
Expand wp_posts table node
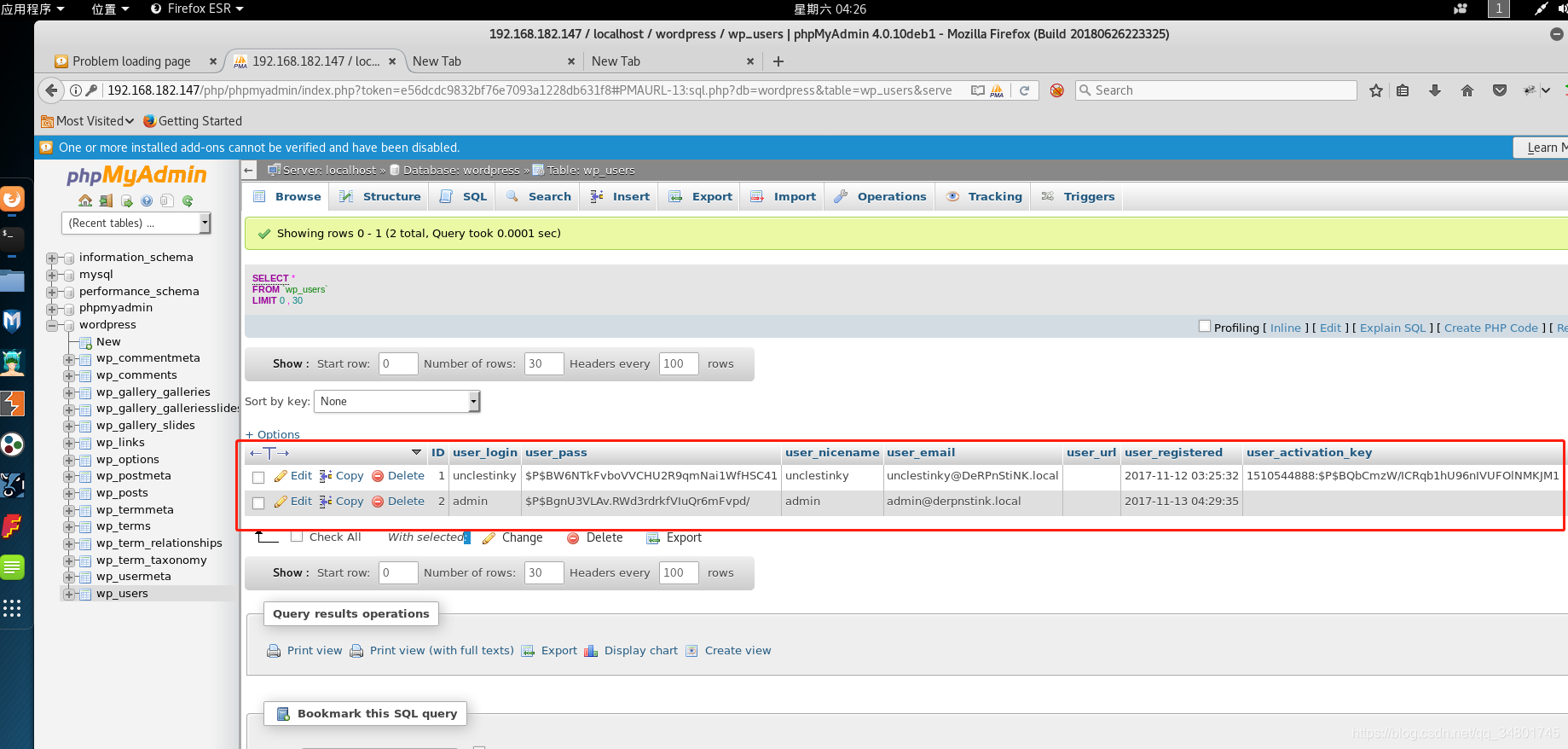[x=69, y=493]
